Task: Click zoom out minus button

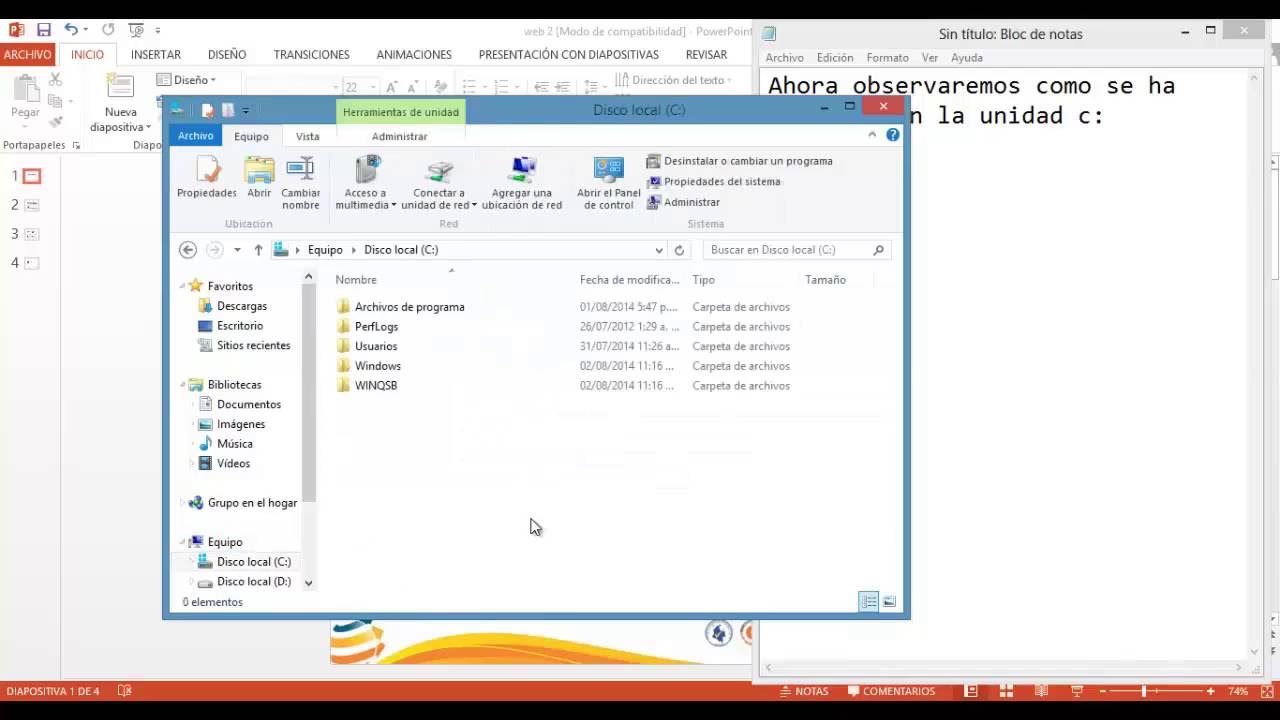Action: (x=1102, y=691)
